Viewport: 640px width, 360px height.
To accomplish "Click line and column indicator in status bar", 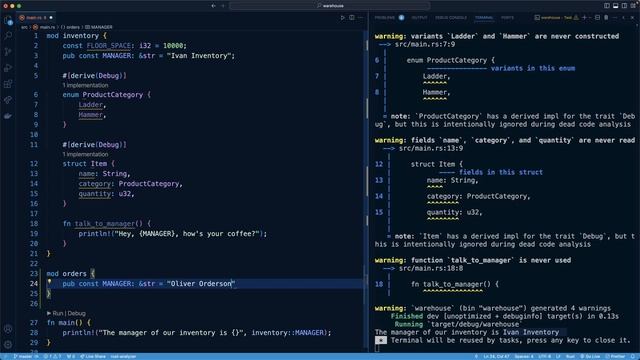I will click(x=496, y=356).
